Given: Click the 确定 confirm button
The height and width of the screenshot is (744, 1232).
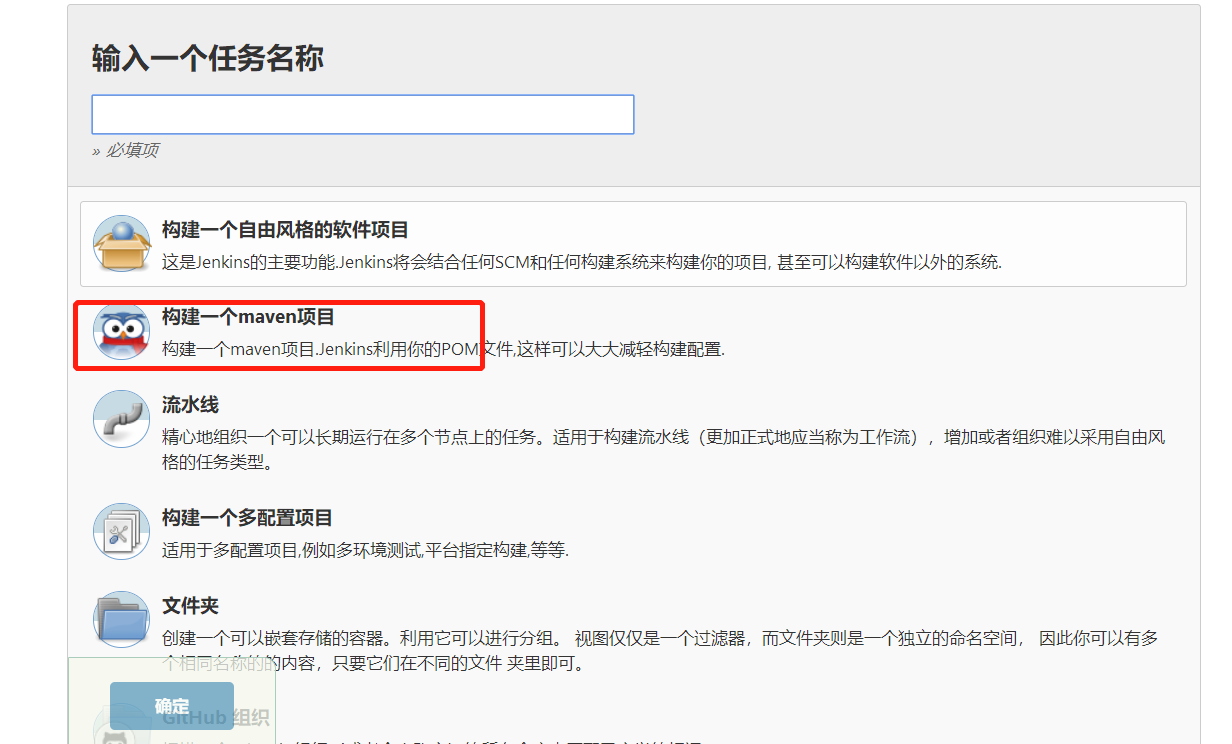Looking at the screenshot, I should point(172,706).
